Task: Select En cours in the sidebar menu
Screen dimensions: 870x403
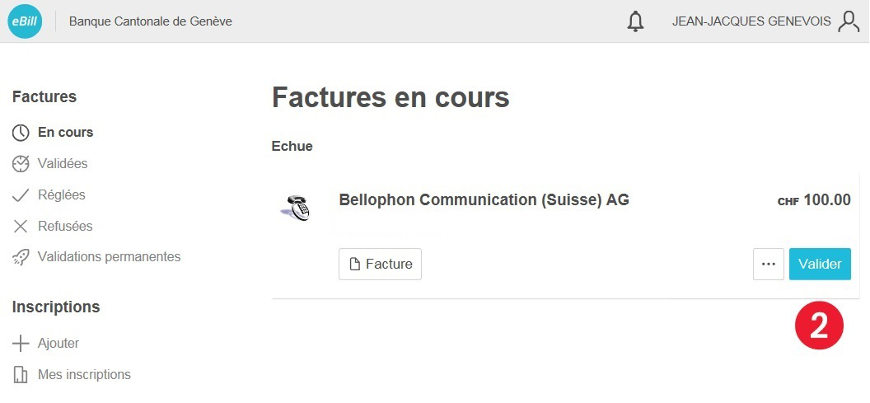Action: pyautogui.click(x=65, y=133)
